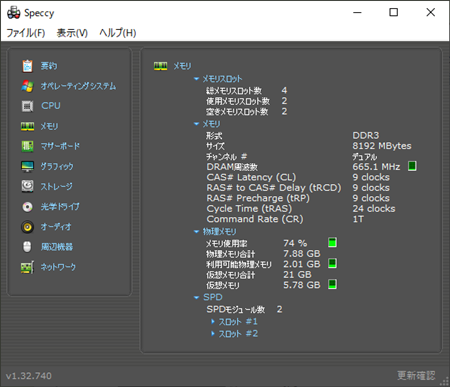Click the マザーボード circuit board icon
The height and width of the screenshot is (387, 450).
point(27,146)
